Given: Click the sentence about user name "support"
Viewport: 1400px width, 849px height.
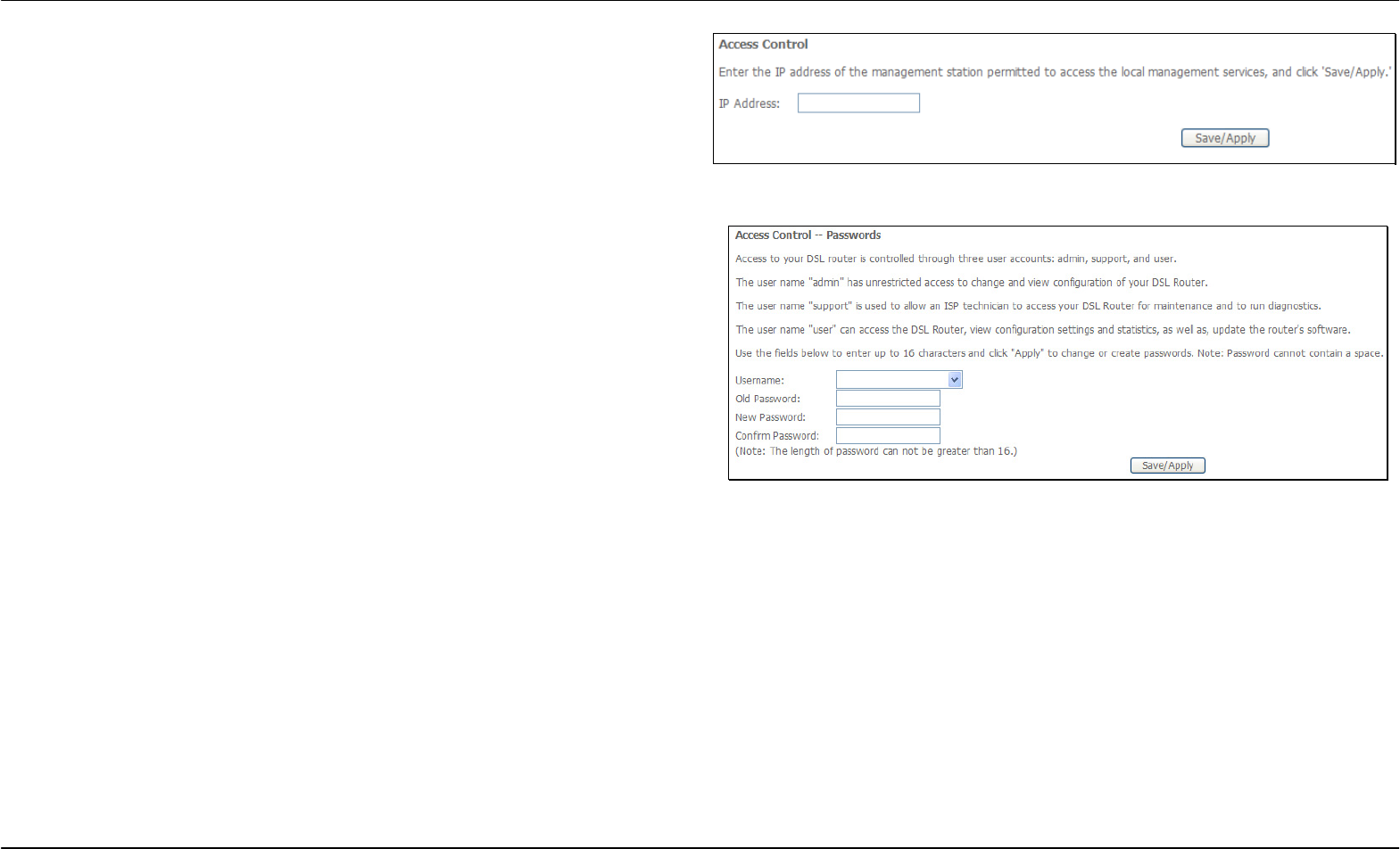Looking at the screenshot, I should (1028, 306).
